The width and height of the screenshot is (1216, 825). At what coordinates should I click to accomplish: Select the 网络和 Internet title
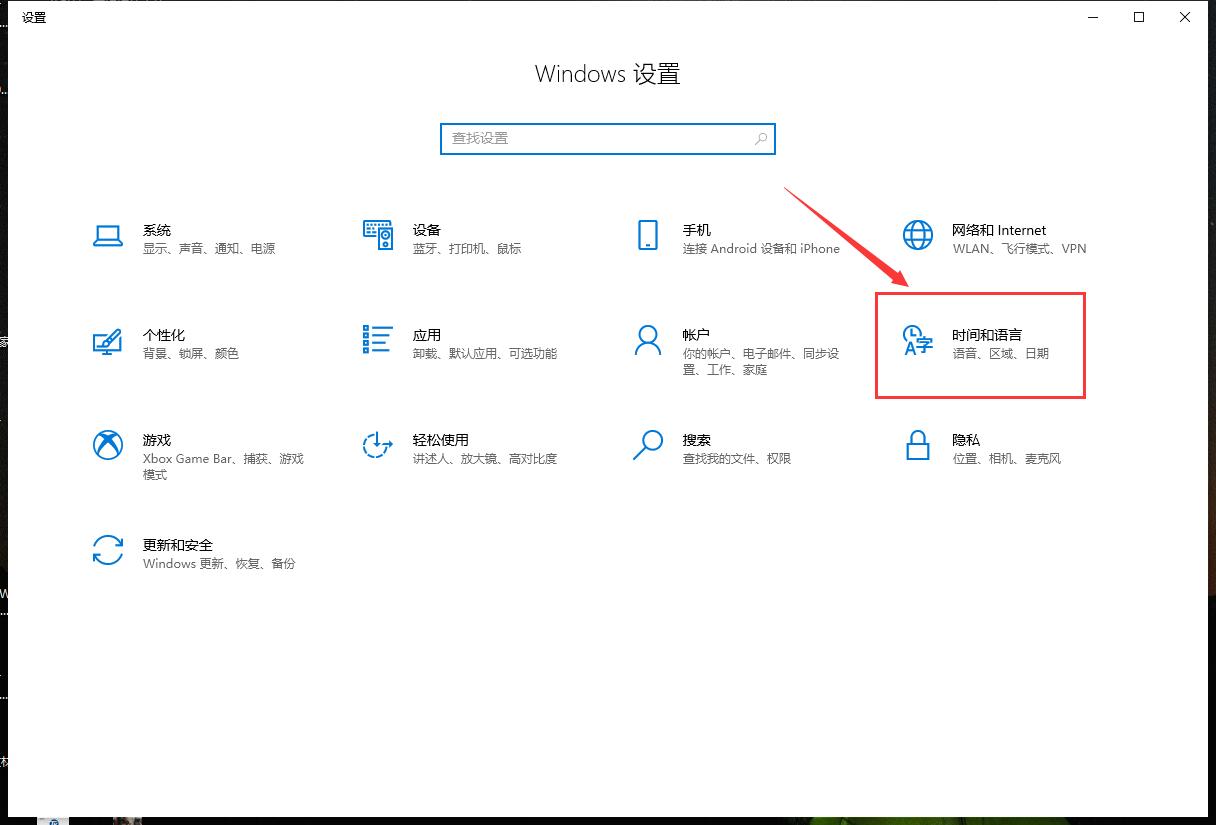click(x=999, y=230)
